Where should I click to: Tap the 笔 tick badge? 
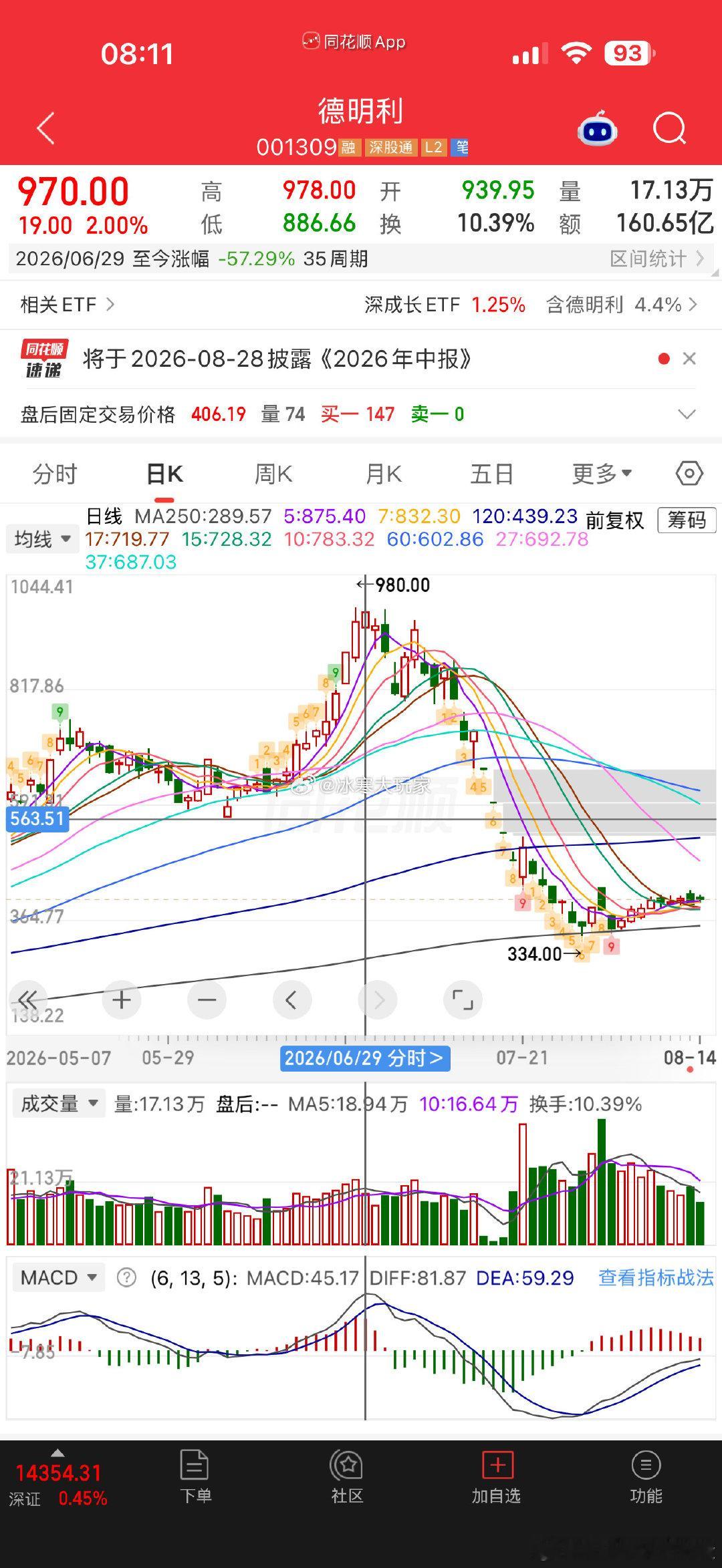461,147
